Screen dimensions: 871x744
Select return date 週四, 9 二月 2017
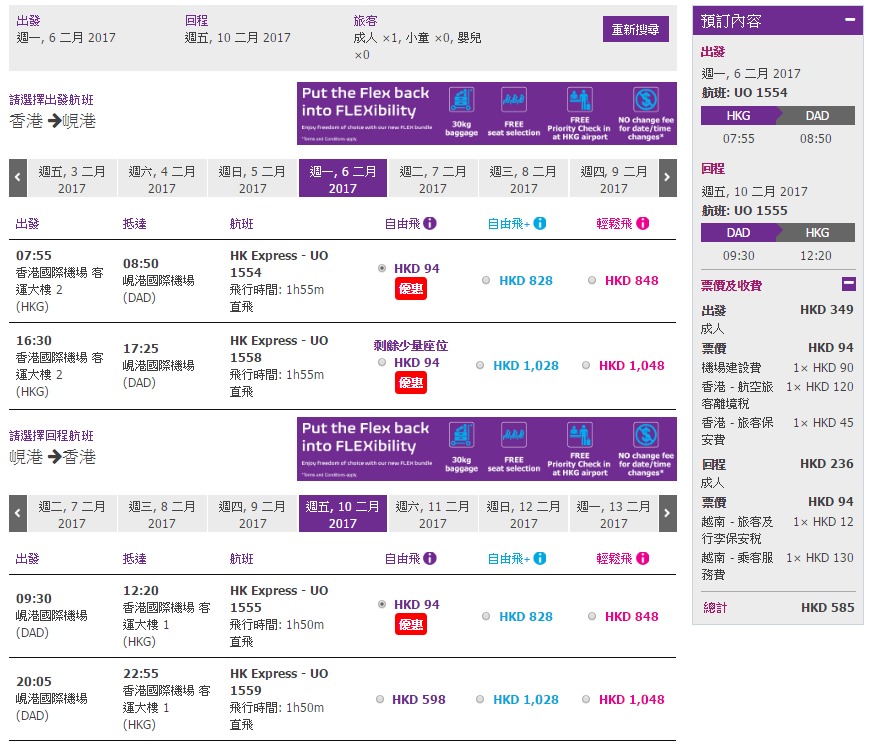coord(252,515)
